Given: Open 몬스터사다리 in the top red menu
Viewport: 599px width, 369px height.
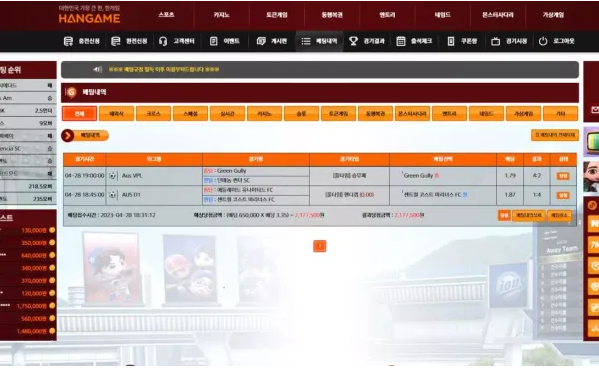Looking at the screenshot, I should pos(498,15).
